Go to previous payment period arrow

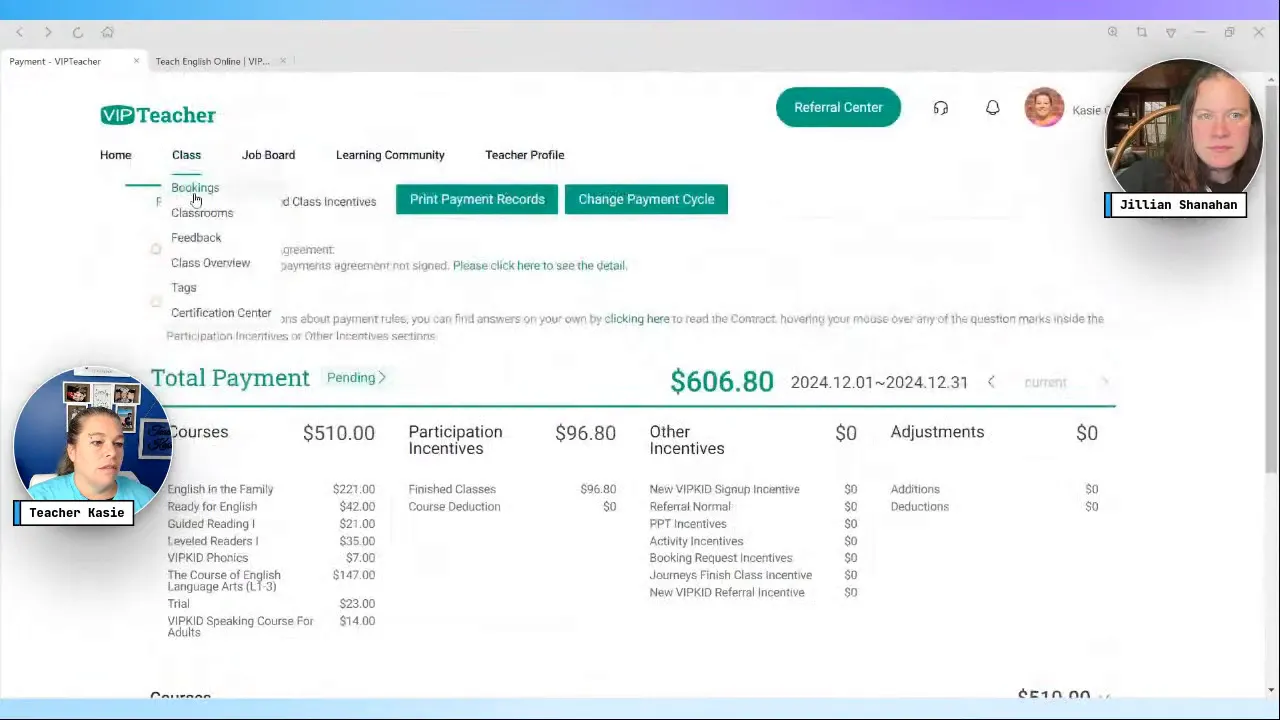(x=991, y=382)
